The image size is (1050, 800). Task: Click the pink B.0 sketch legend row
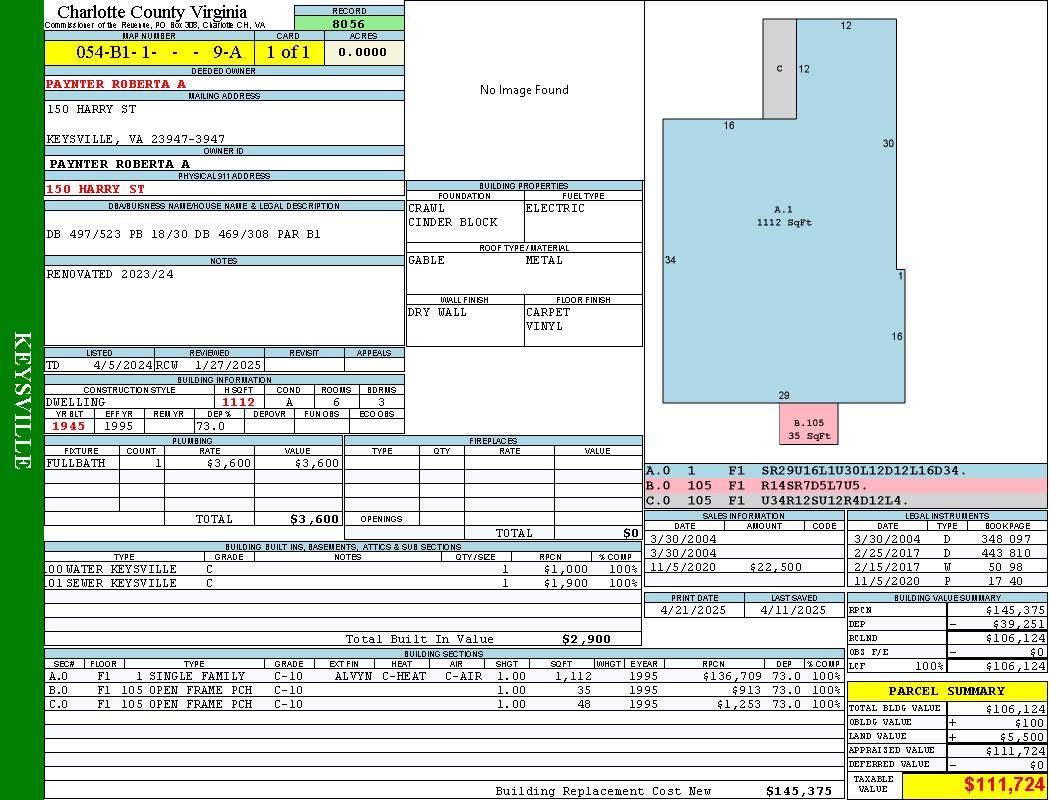pos(845,485)
